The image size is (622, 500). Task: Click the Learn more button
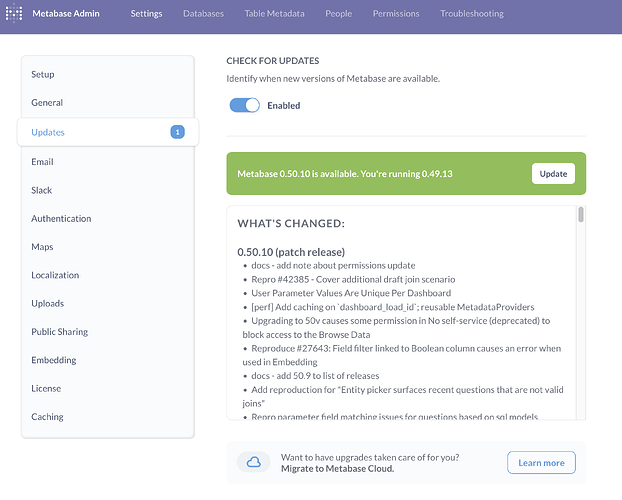click(541, 463)
